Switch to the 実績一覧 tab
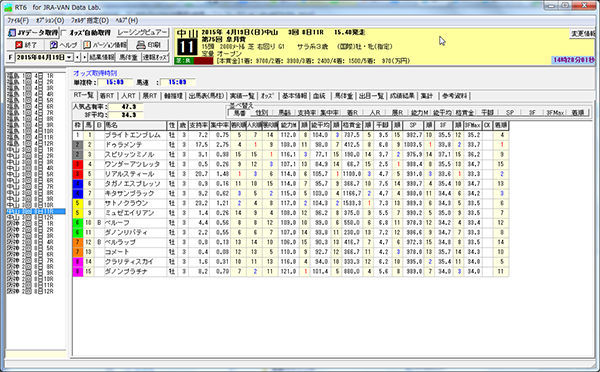 (x=242, y=96)
